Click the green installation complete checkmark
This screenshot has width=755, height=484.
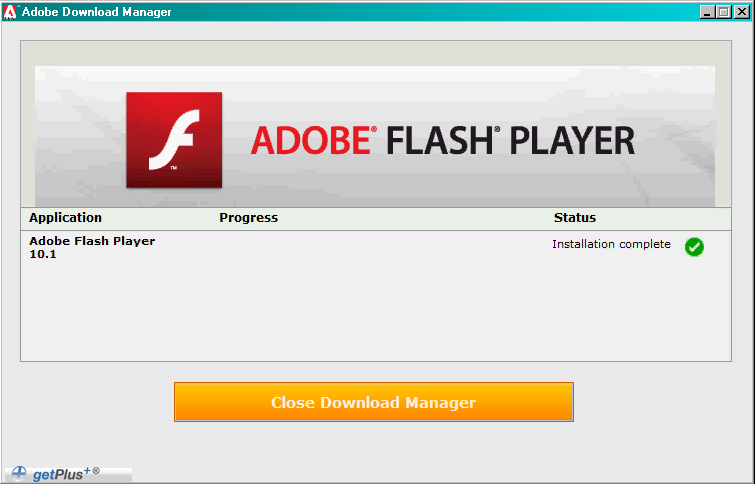pos(694,247)
